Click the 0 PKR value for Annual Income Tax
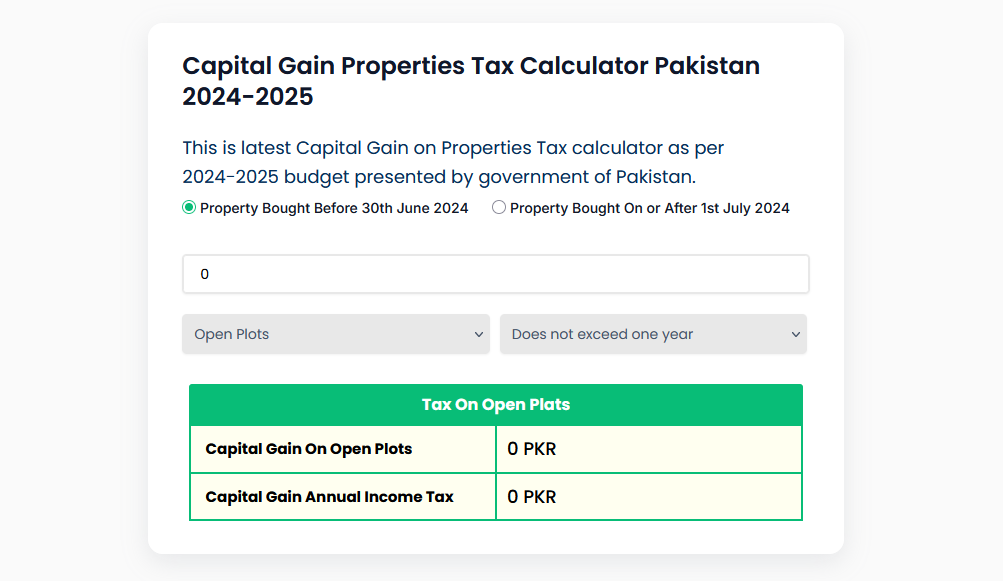Viewport: 1003px width, 581px height. tap(532, 497)
